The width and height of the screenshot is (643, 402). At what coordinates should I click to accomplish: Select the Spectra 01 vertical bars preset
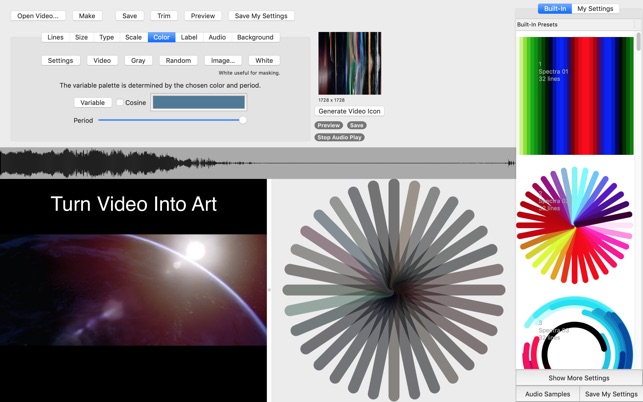[x=574, y=95]
